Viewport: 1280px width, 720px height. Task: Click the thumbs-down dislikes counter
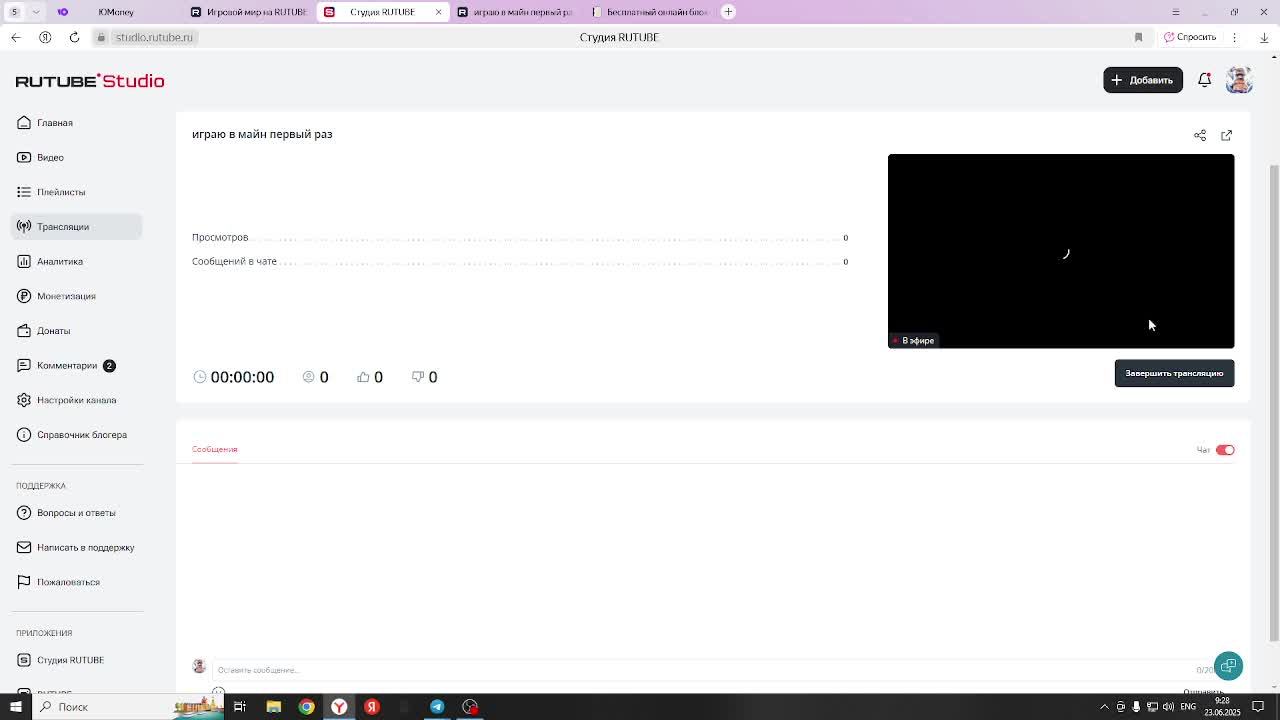424,377
